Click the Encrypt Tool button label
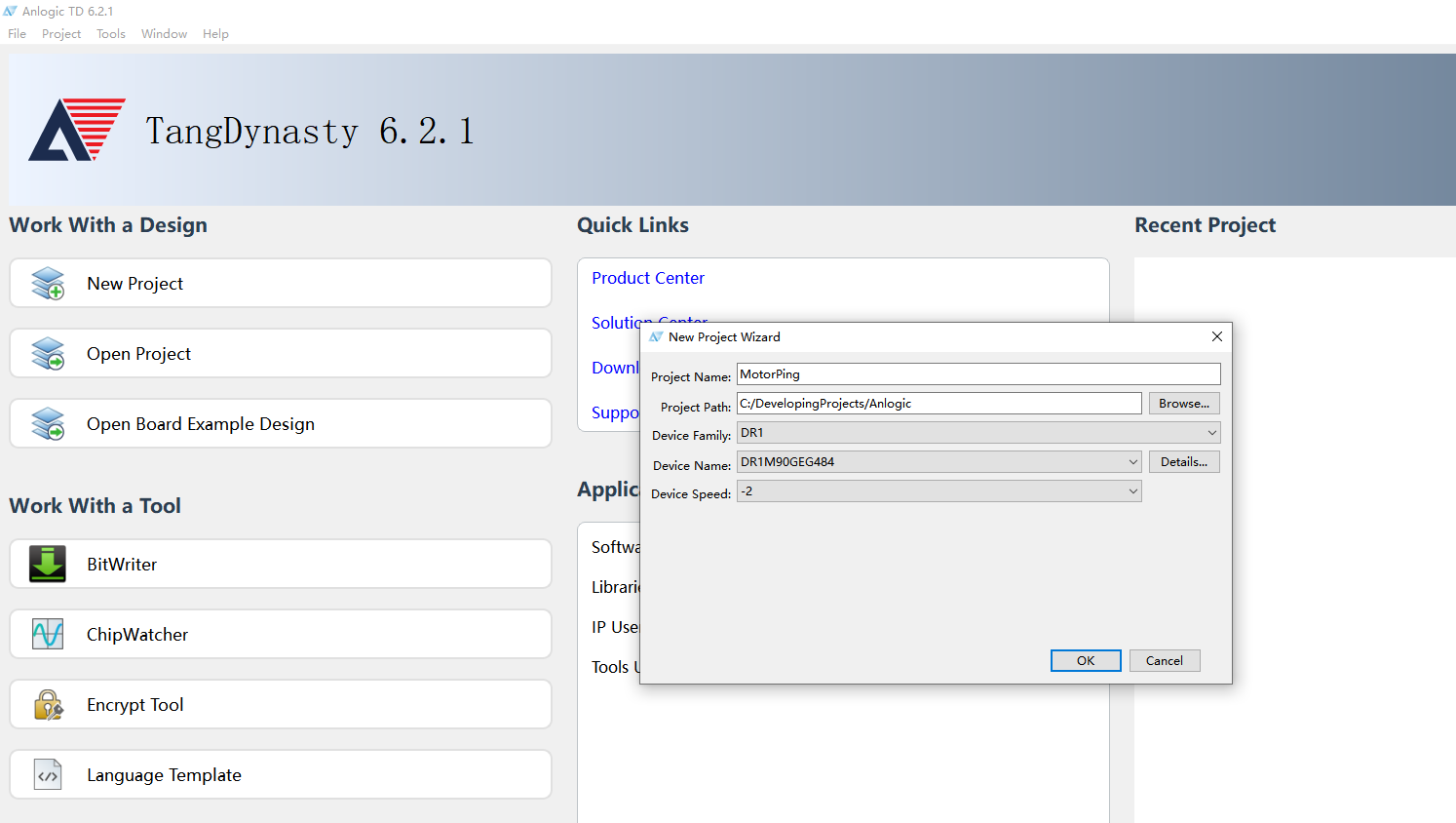 coord(135,705)
